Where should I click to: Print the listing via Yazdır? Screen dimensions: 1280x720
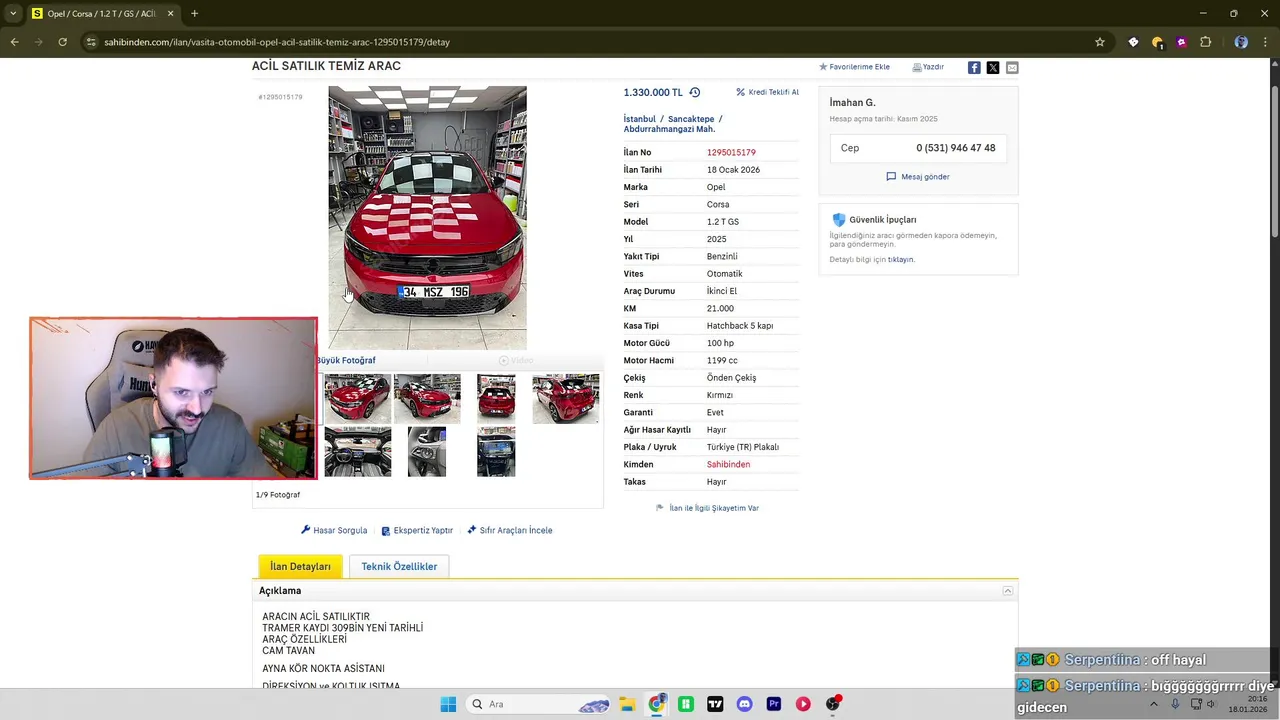(x=928, y=67)
